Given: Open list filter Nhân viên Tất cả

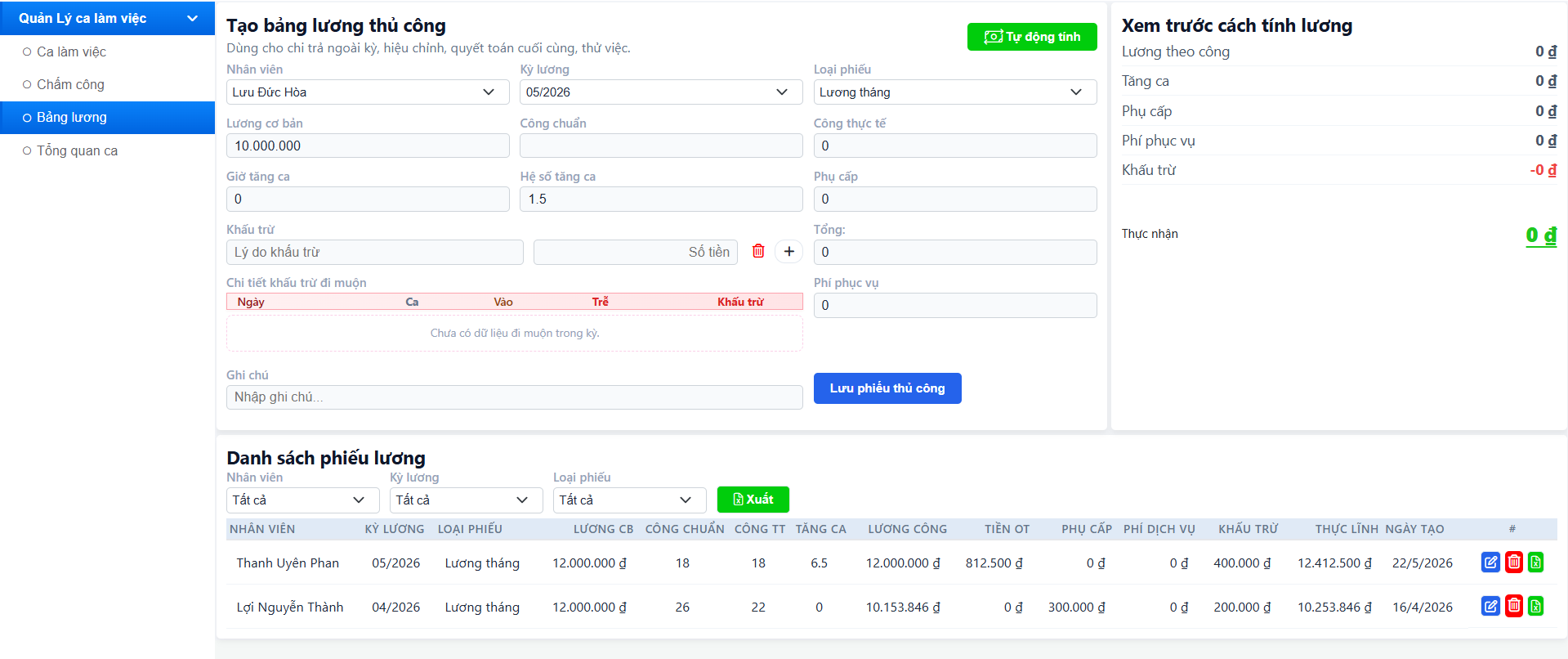Looking at the screenshot, I should [x=302, y=500].
